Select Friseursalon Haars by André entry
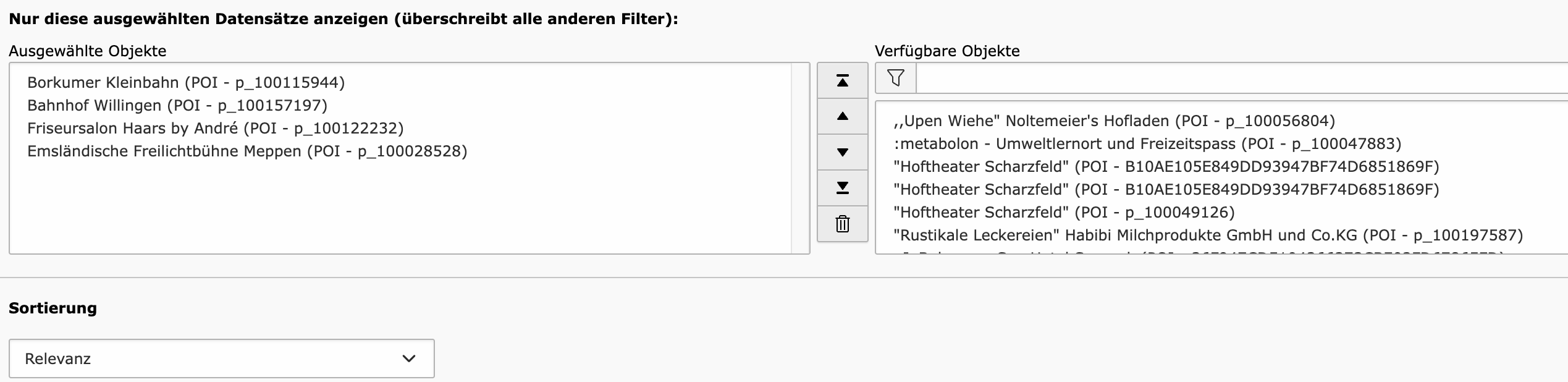 tap(215, 128)
